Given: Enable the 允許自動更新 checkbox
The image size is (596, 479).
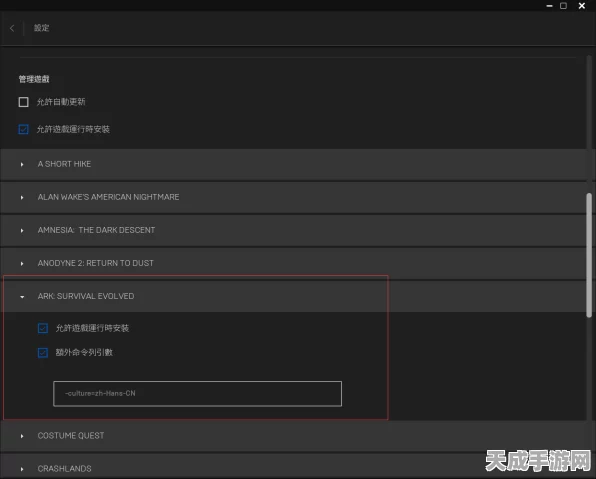Looking at the screenshot, I should (x=24, y=102).
